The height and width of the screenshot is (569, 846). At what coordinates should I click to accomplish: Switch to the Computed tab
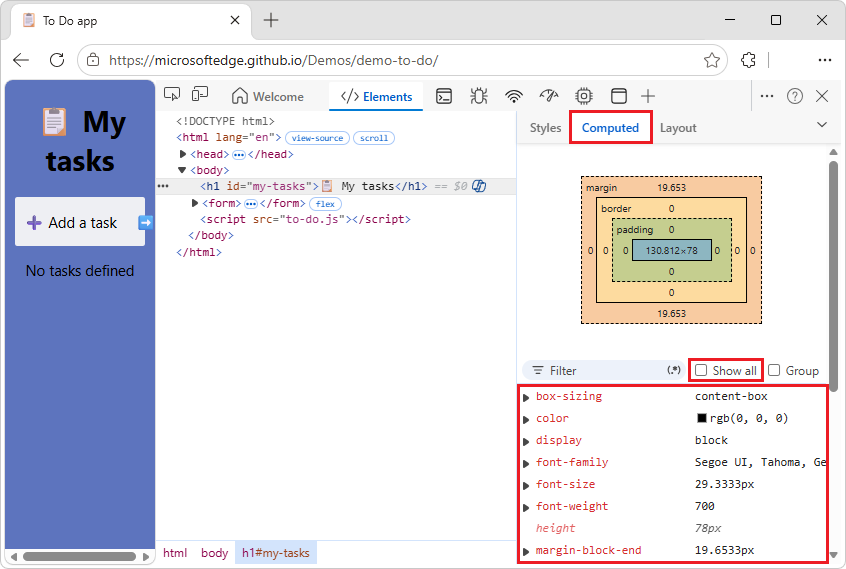[610, 128]
